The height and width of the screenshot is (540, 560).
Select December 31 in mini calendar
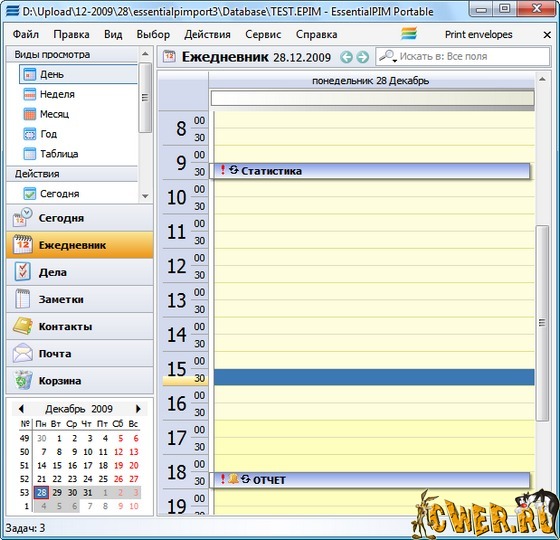[88, 492]
